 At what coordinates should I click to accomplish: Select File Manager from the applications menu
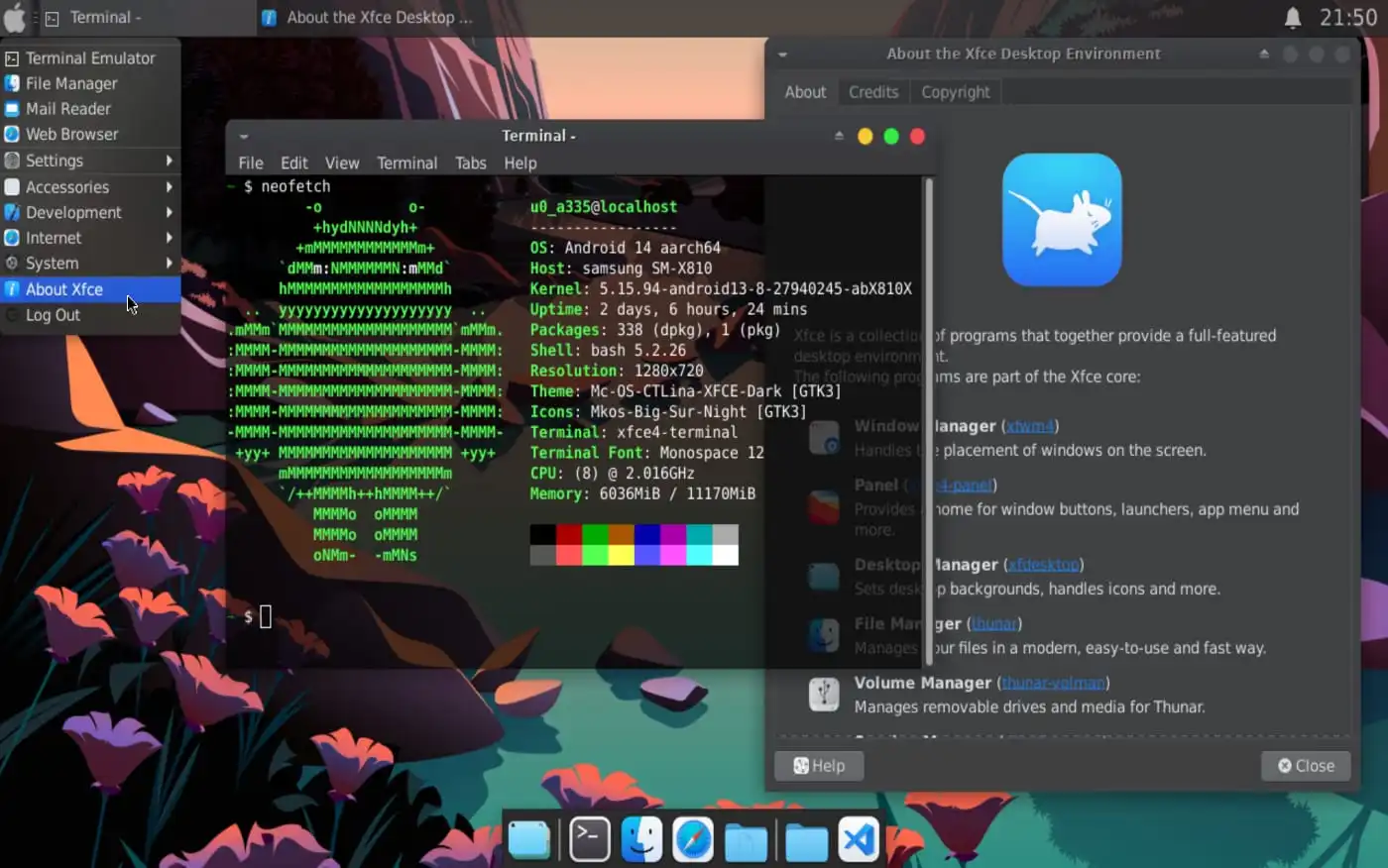click(x=90, y=83)
